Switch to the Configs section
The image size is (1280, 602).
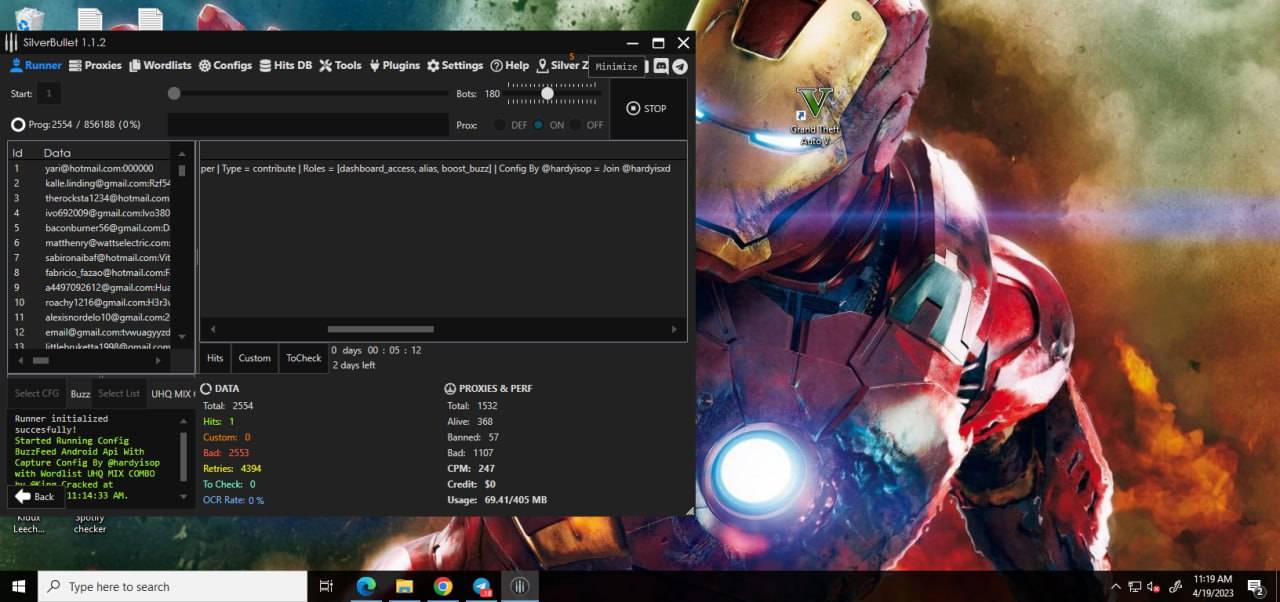point(225,66)
